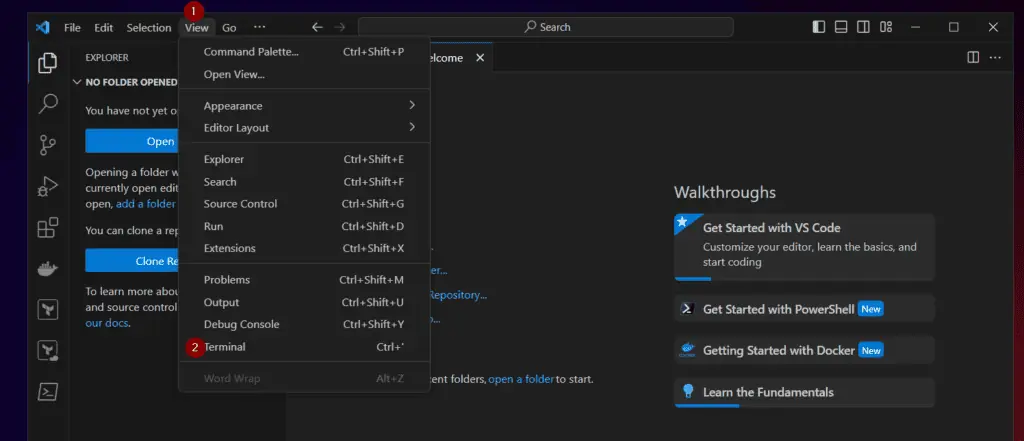1024x441 pixels.
Task: Click the star badge on Get Started card
Action: point(682,222)
